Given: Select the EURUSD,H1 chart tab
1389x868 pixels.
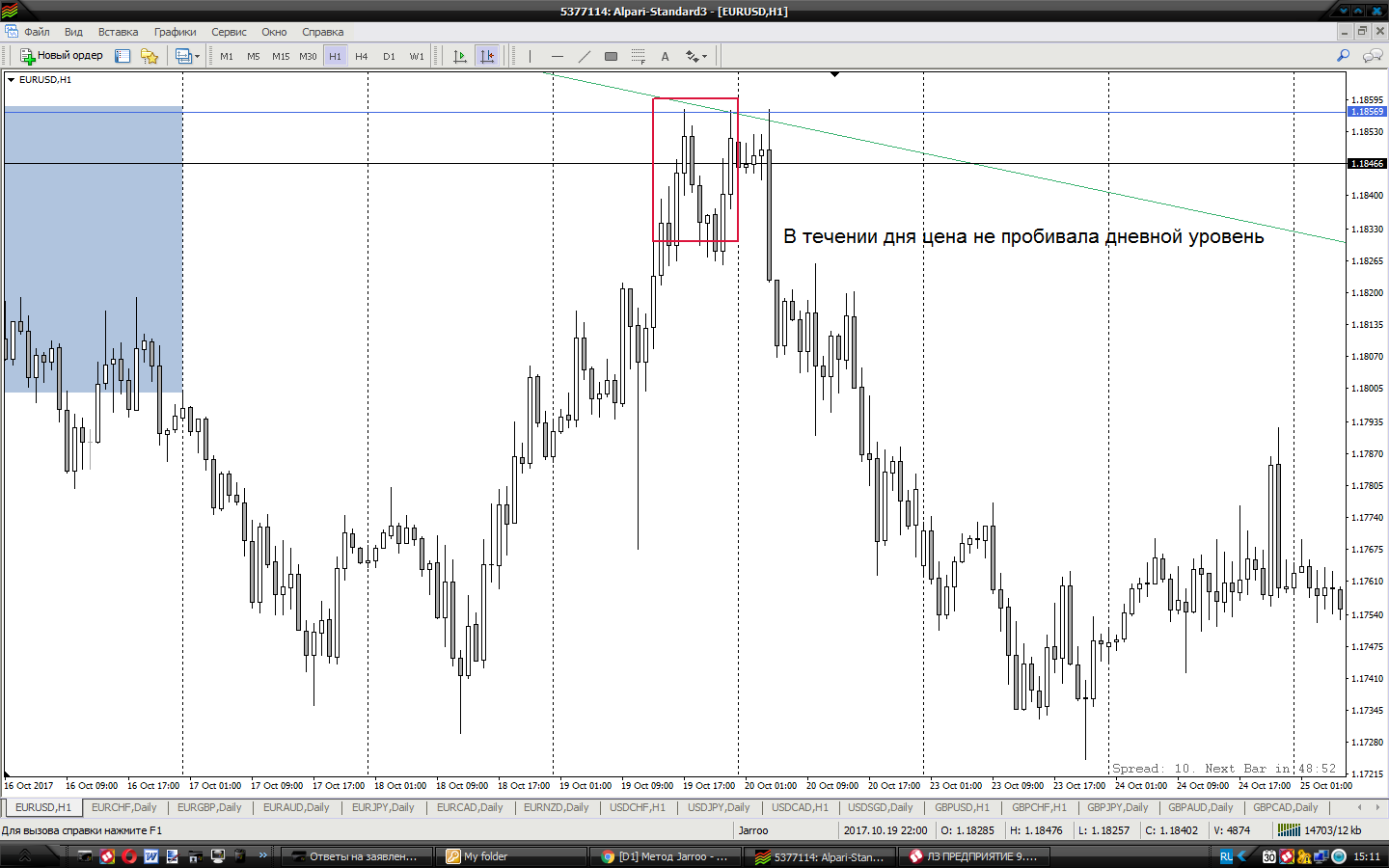Looking at the screenshot, I should coord(43,807).
